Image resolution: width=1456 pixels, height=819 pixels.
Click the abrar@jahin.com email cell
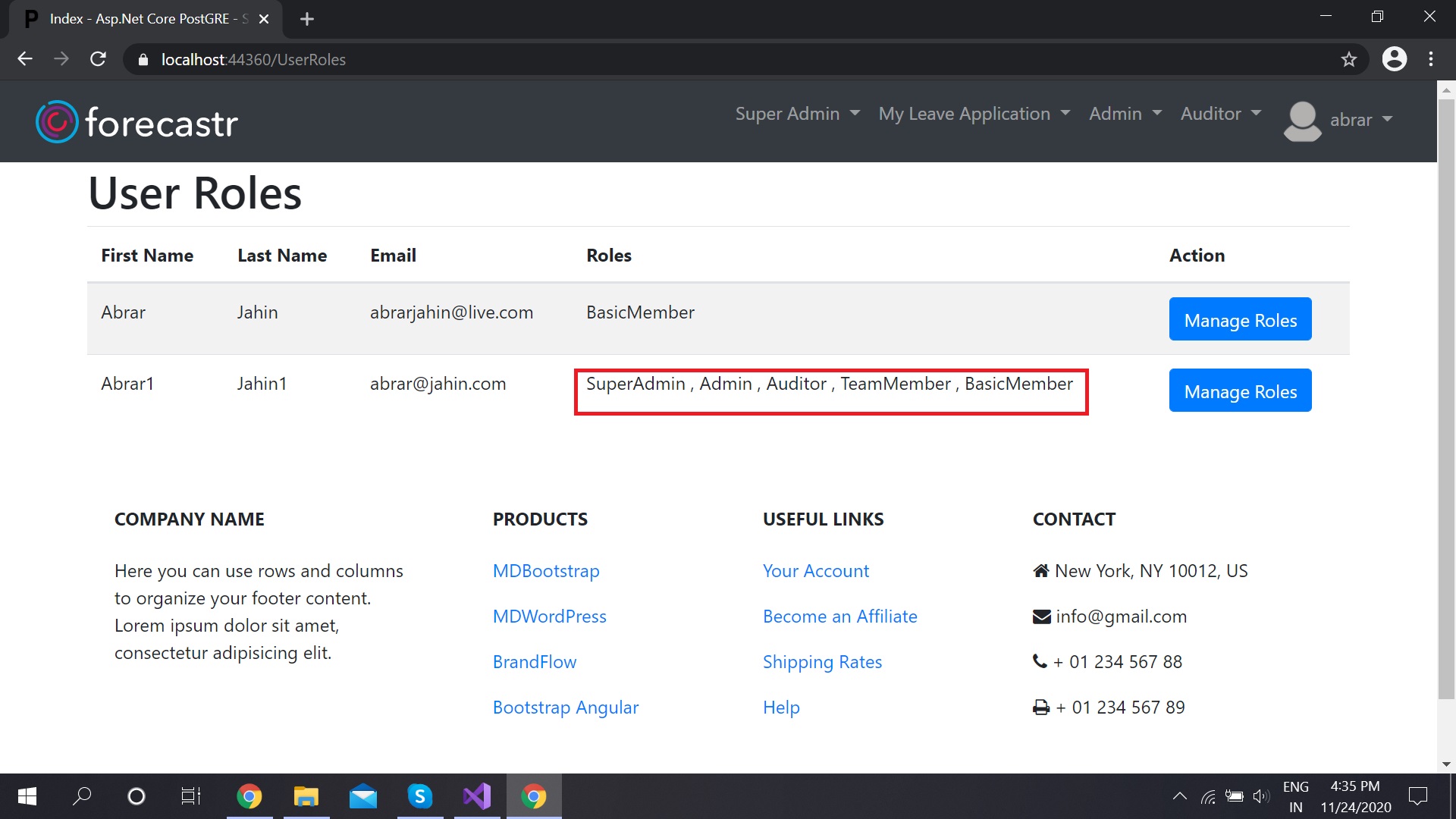[438, 384]
